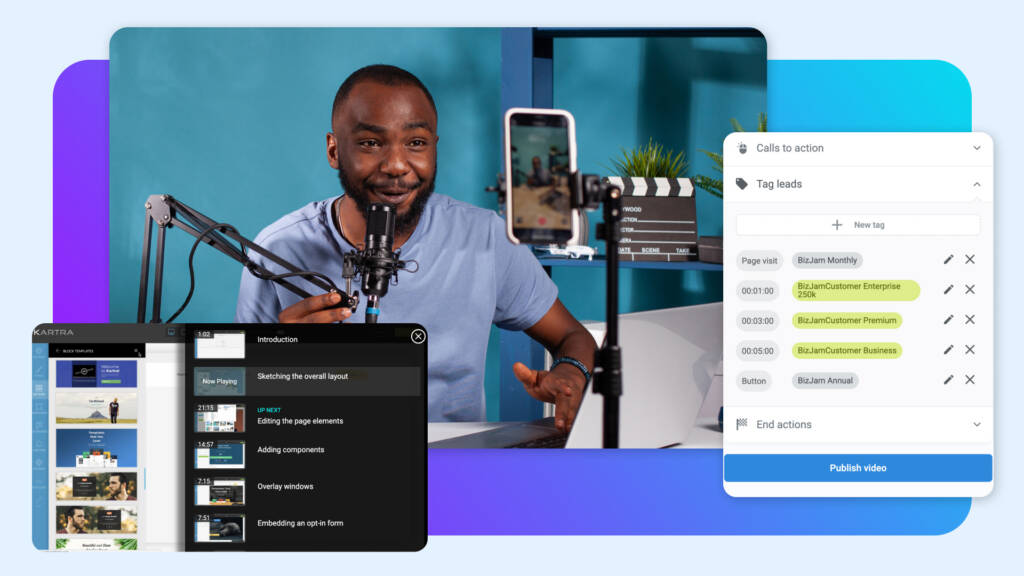Select the BizJam Annual tag
This screenshot has height=576, width=1024.
[x=825, y=381]
